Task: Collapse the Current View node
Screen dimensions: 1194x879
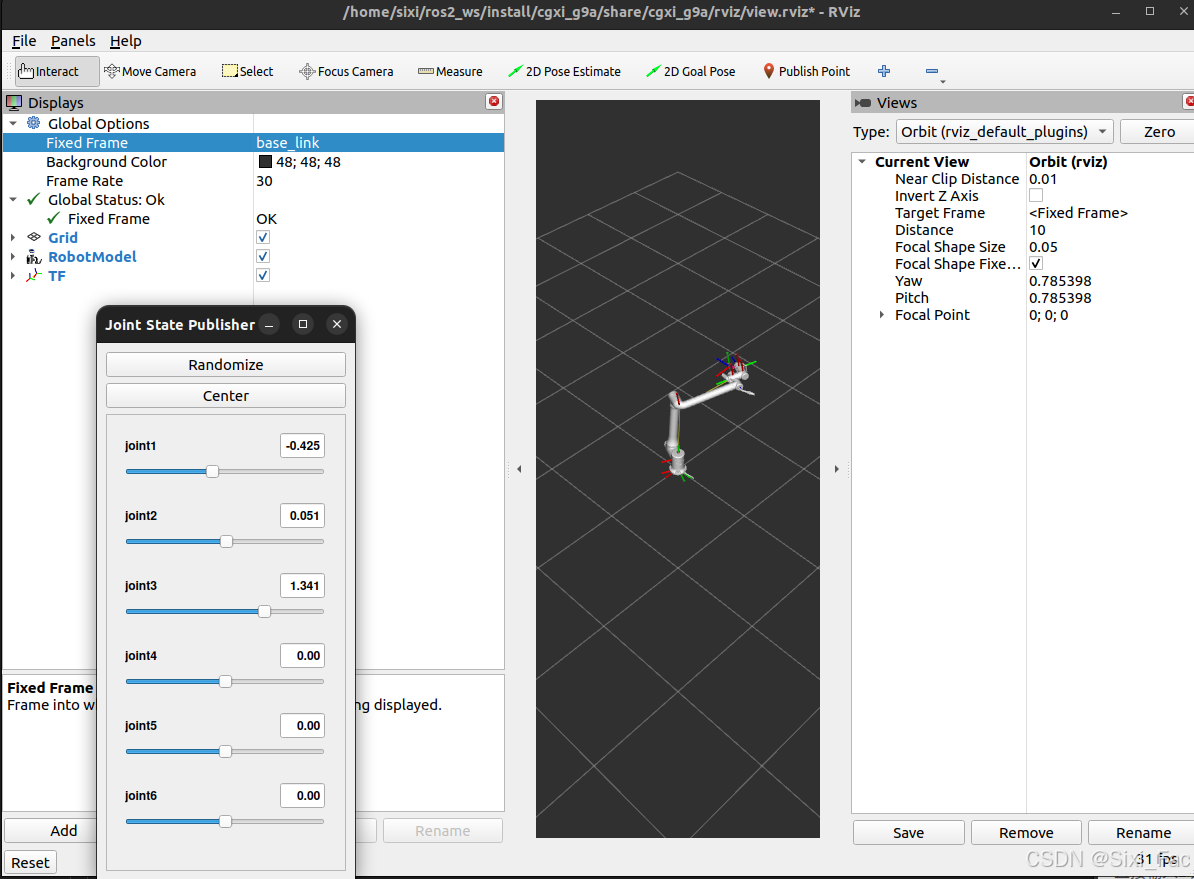Action: point(862,161)
